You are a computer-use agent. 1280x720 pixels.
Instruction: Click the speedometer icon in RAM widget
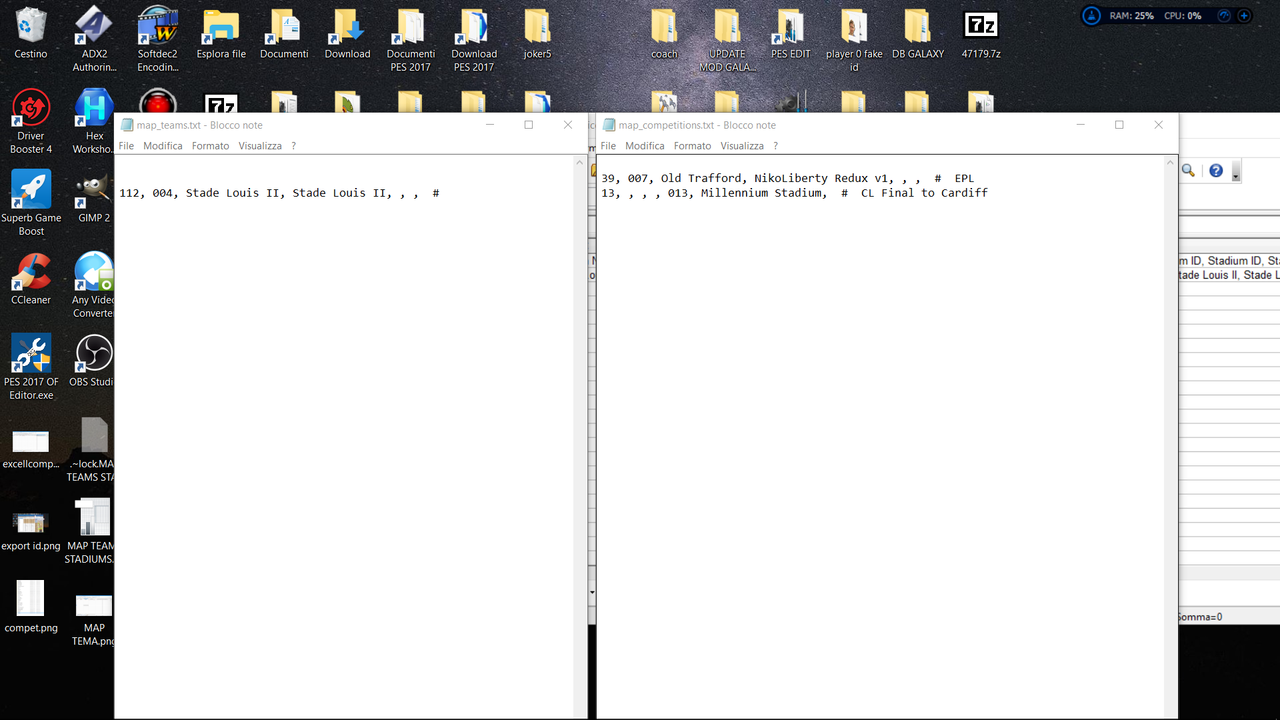(1223, 15)
